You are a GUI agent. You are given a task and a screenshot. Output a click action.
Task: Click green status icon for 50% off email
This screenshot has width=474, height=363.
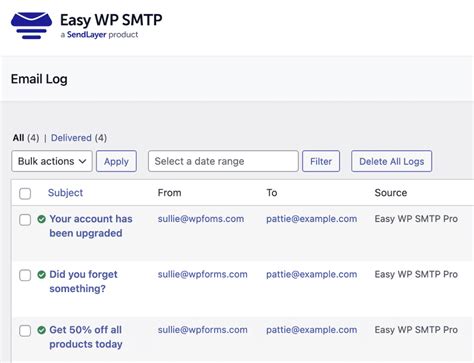coord(42,330)
